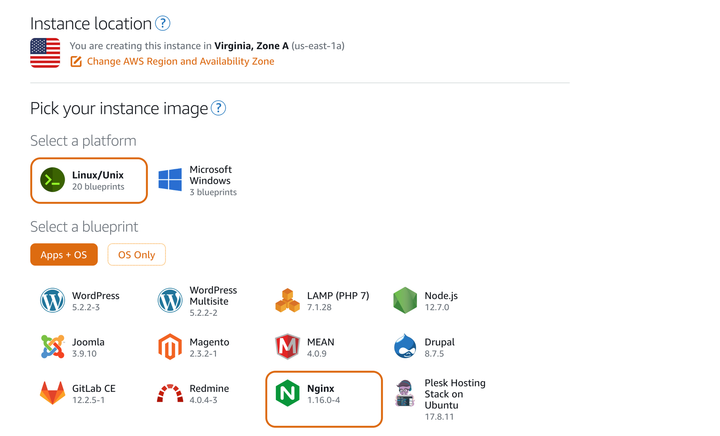
Task: Switch to Apps + OS blueprints
Action: point(64,255)
